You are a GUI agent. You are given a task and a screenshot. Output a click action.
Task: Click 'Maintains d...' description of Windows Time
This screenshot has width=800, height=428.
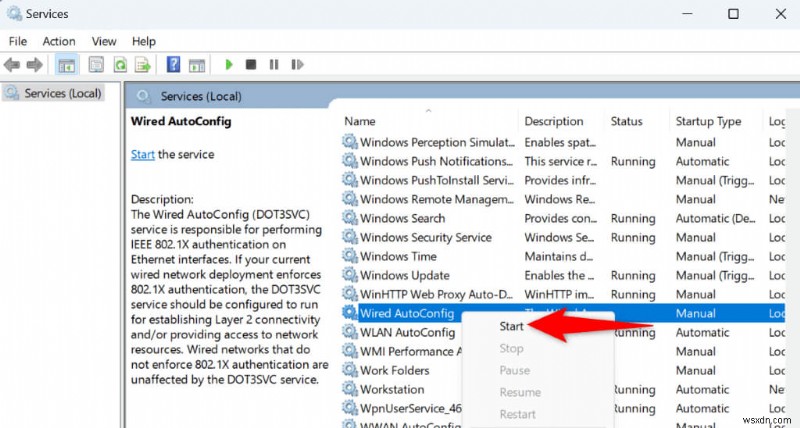click(558, 257)
